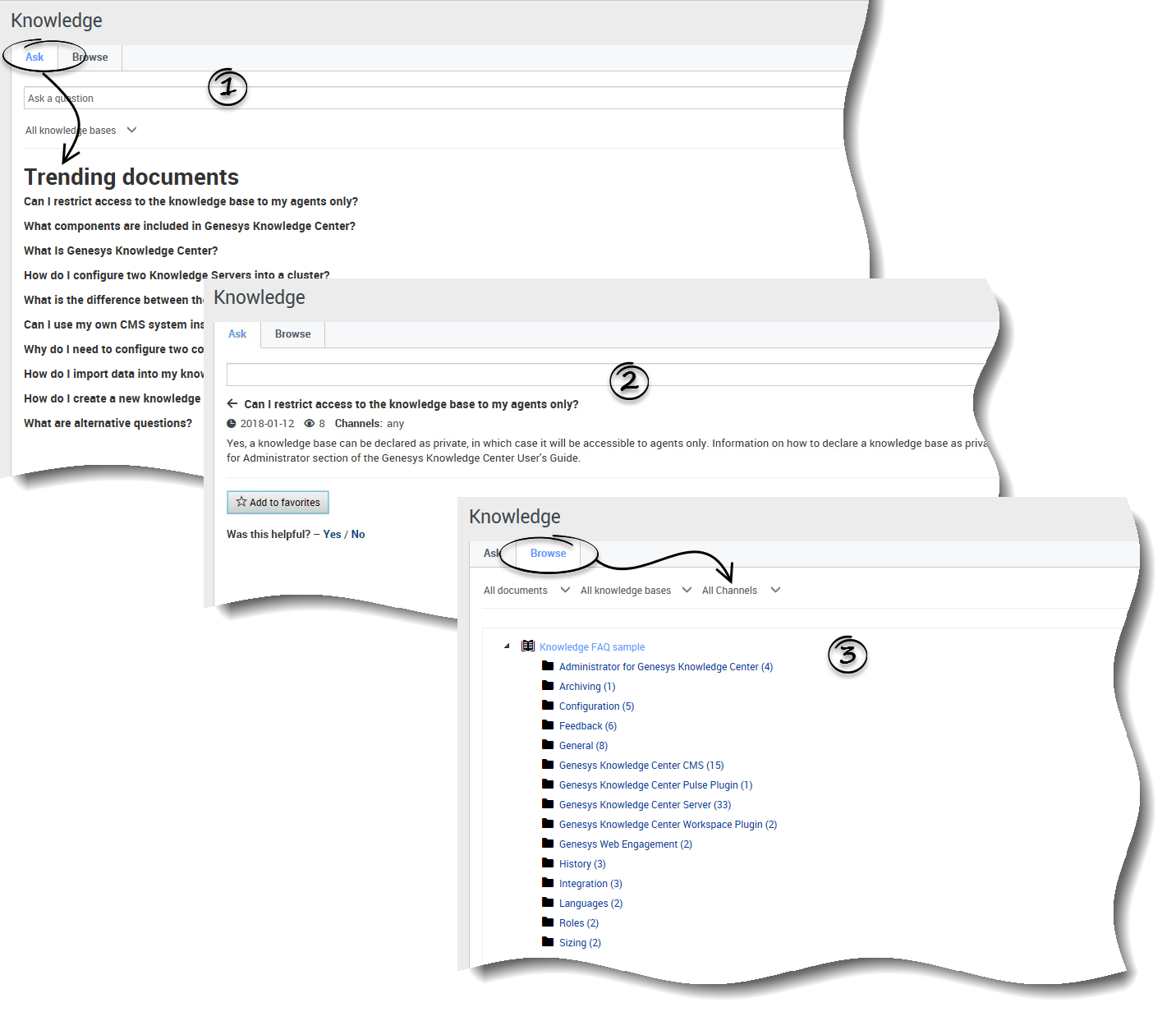Click the folder icon beside Genesys Web Engagement
The image size is (1176, 1035).
coord(549,843)
